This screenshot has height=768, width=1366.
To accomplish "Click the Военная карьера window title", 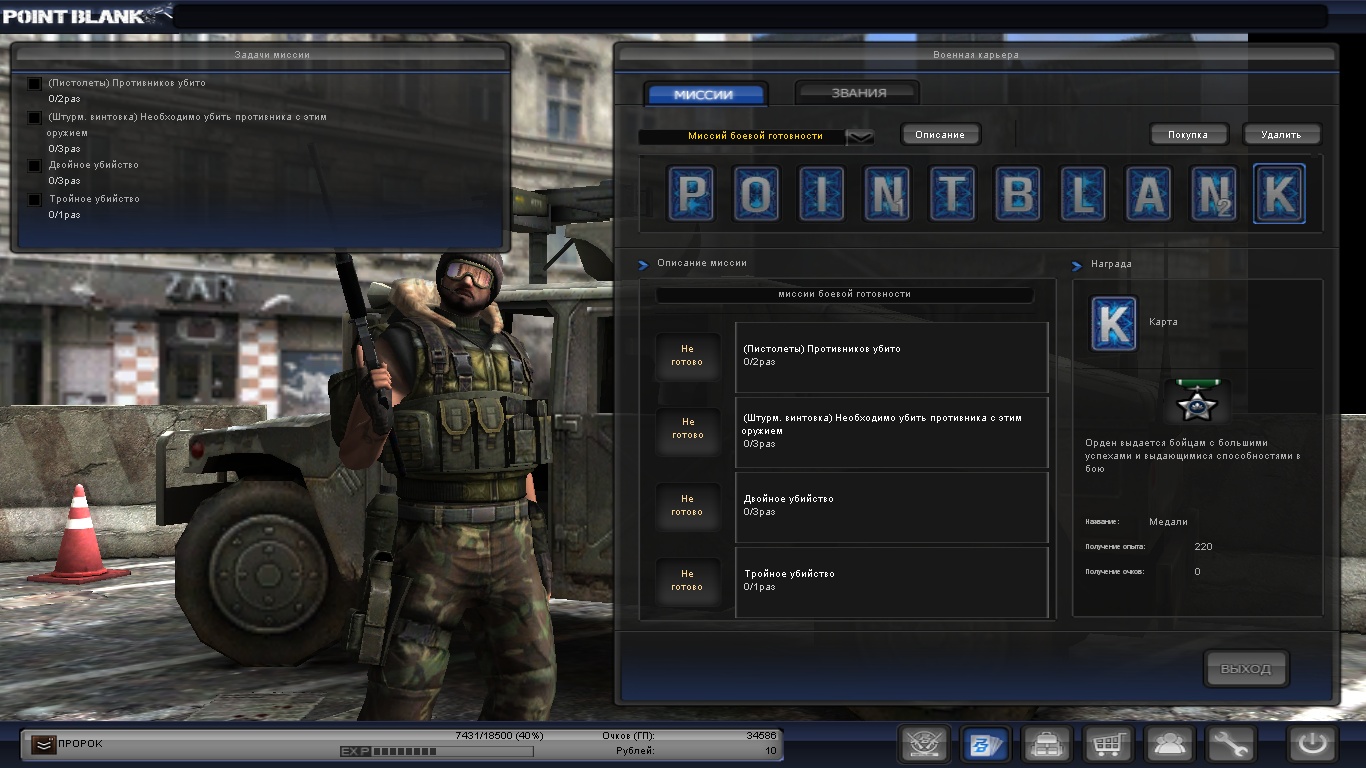I will (976, 55).
